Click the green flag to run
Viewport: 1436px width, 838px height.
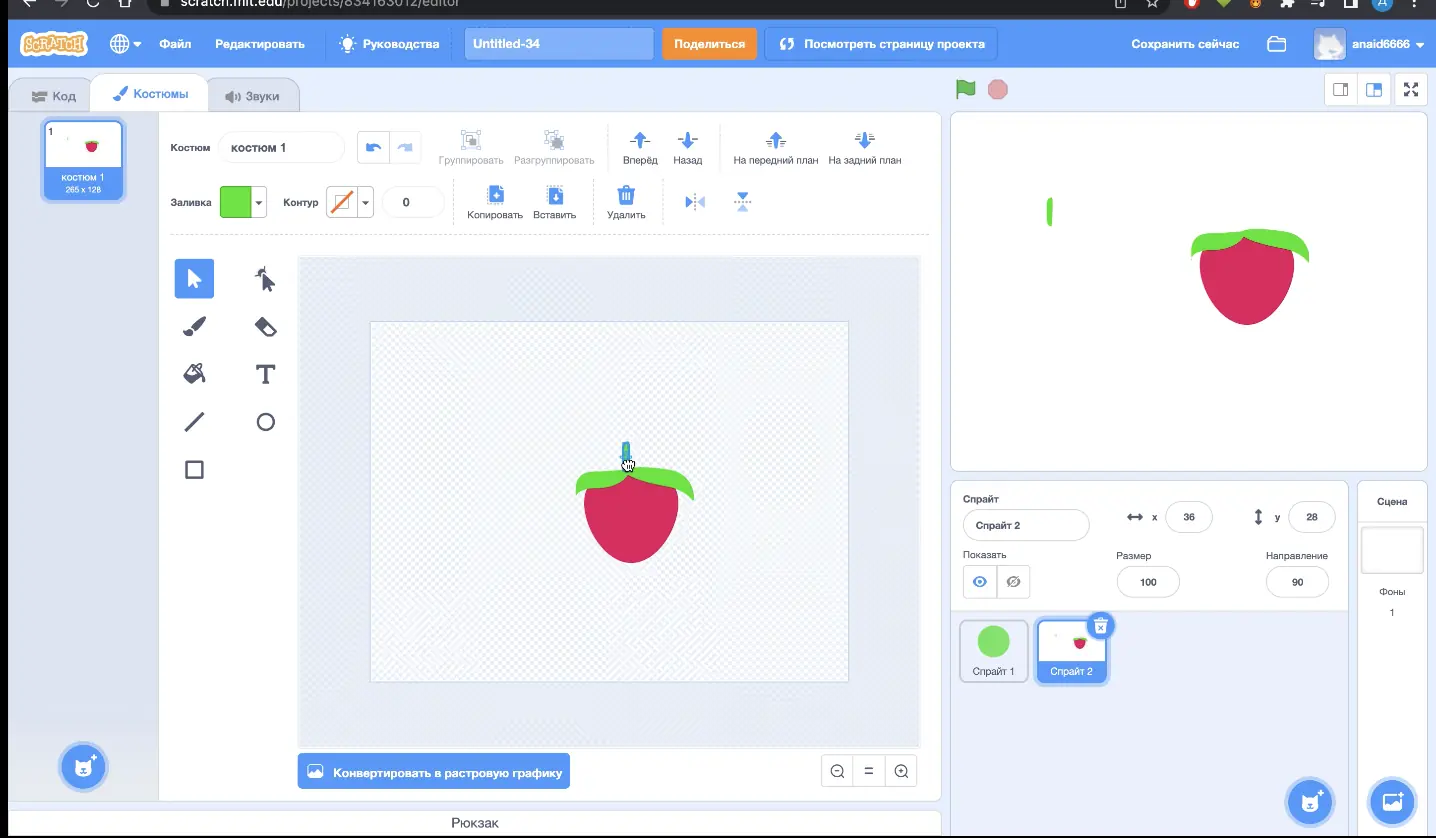965,89
